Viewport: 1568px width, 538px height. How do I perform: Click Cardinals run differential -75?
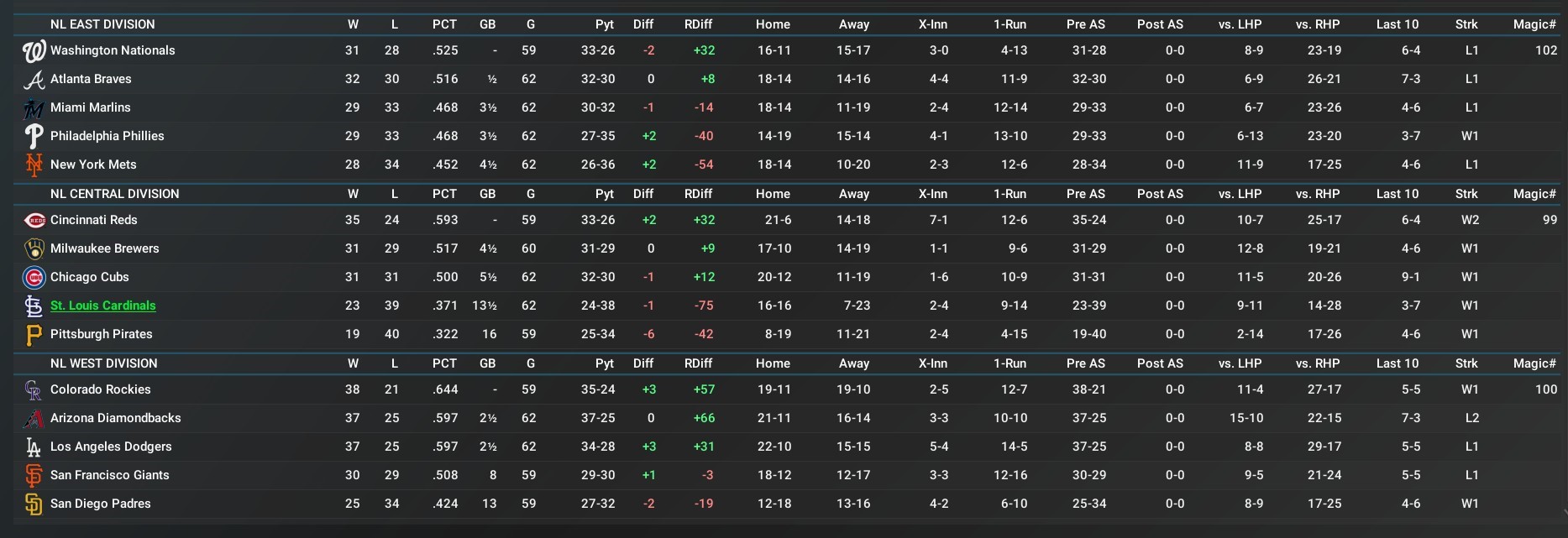click(704, 306)
